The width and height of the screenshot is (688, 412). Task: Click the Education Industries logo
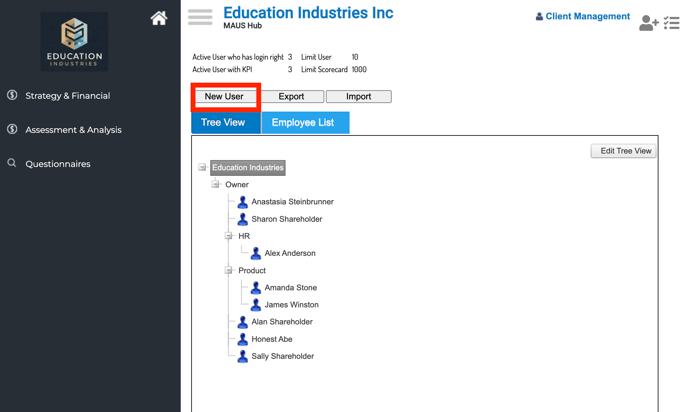point(75,41)
